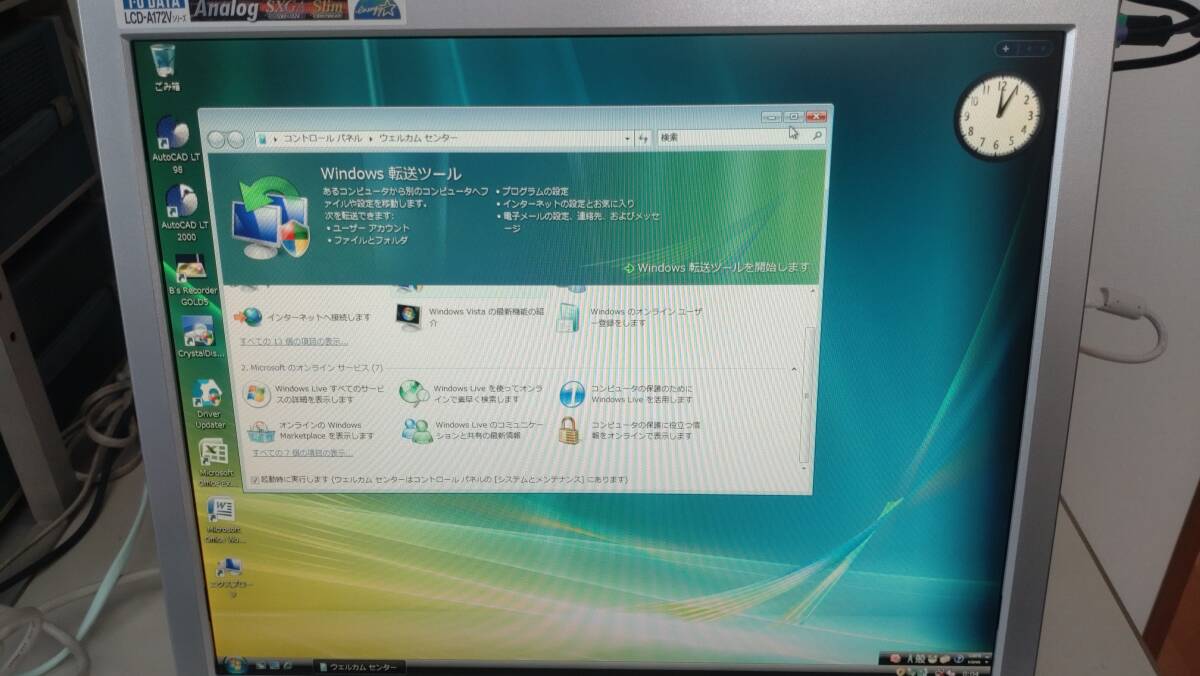Viewport: 1200px width, 676px height.
Task: Open Microsoft Office Excel desktop shortcut
Action: click(214, 462)
